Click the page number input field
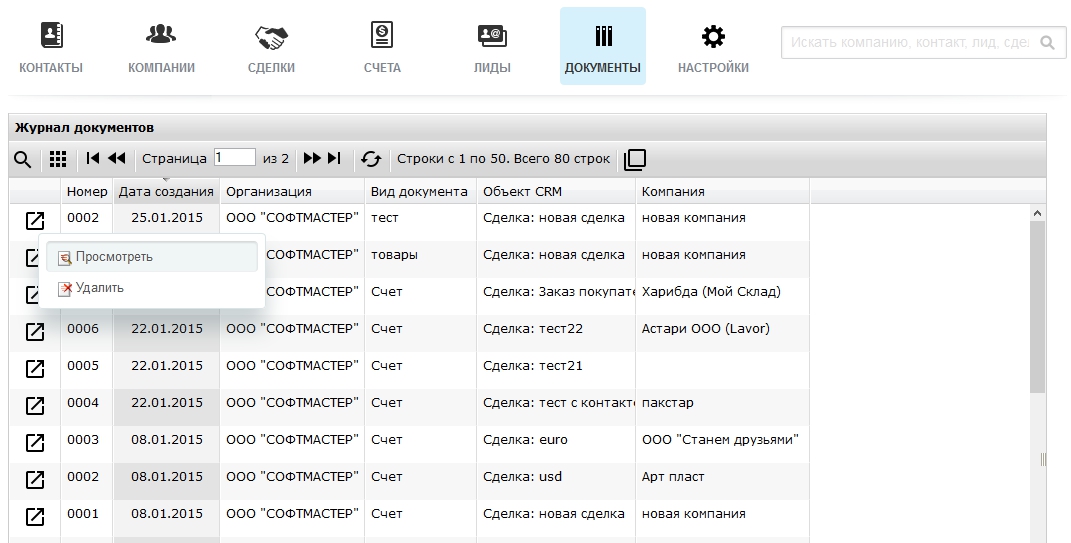The image size is (1071, 543). click(234, 158)
